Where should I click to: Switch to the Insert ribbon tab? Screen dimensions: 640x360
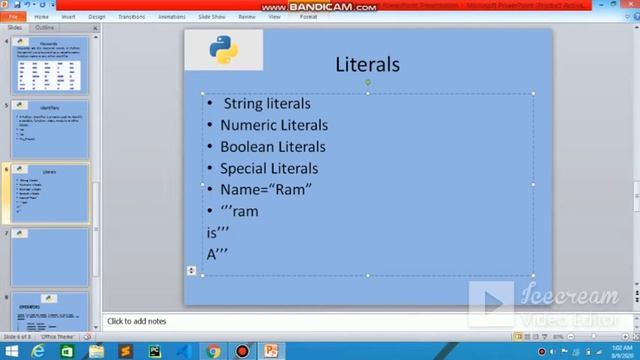point(68,17)
